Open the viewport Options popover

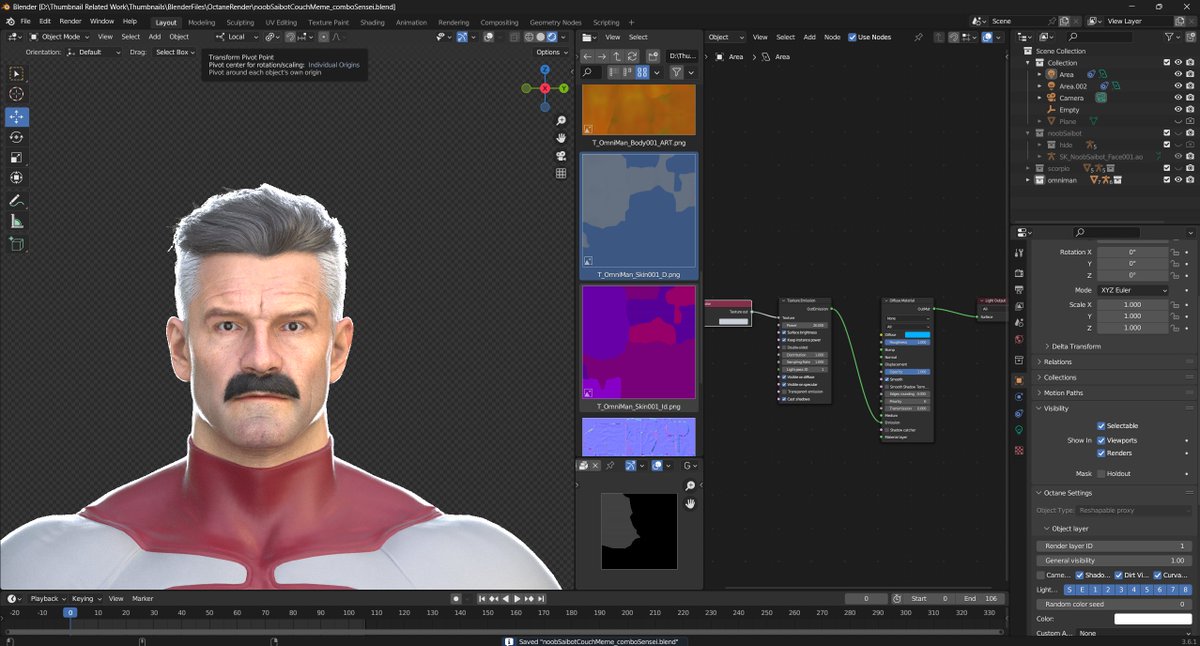[x=551, y=52]
